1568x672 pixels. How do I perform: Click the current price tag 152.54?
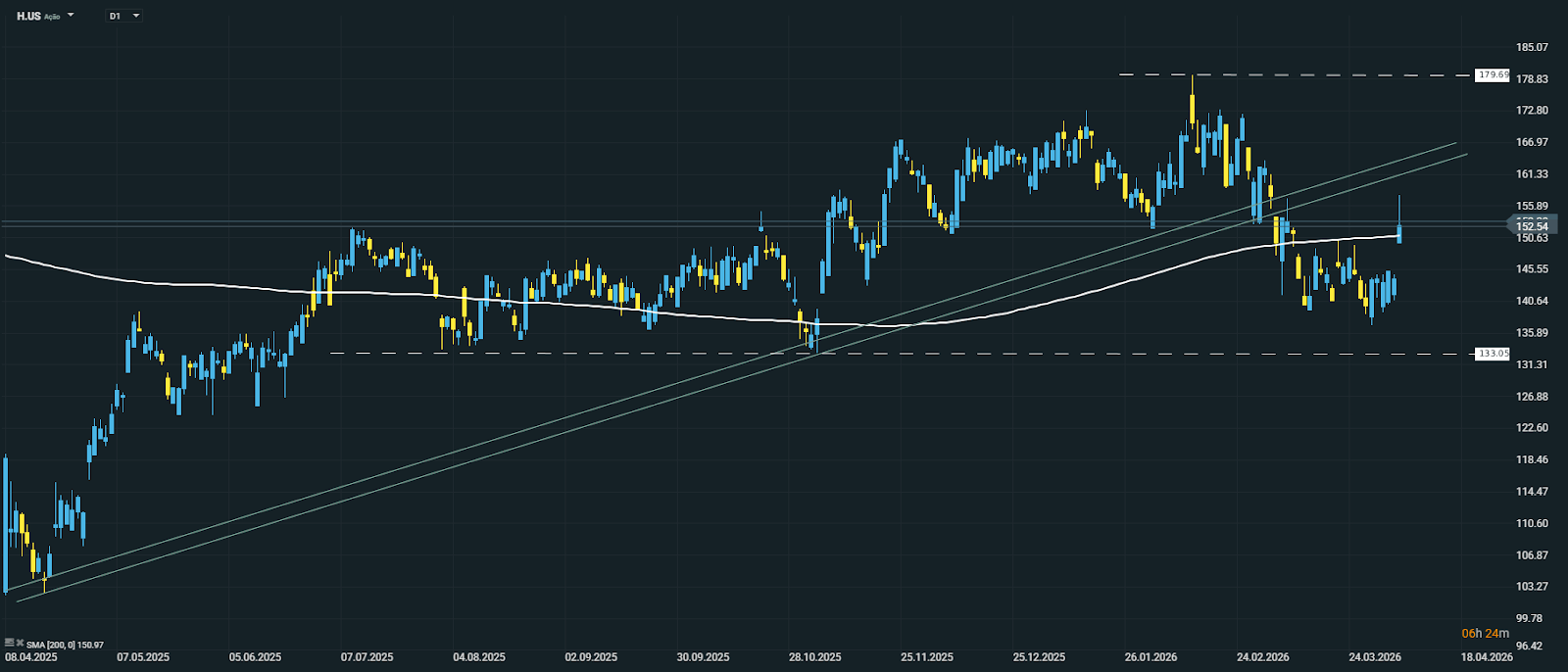coord(1531,226)
